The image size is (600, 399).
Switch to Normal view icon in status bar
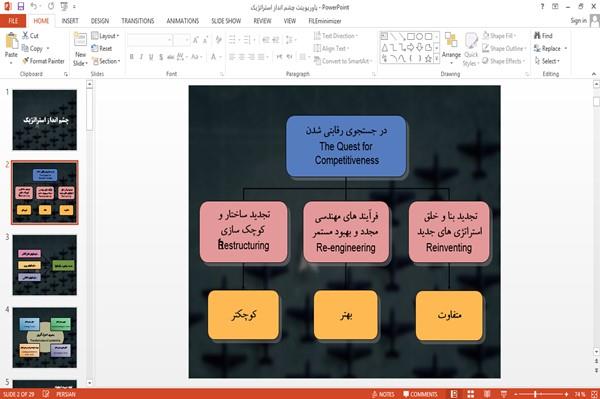[454, 394]
